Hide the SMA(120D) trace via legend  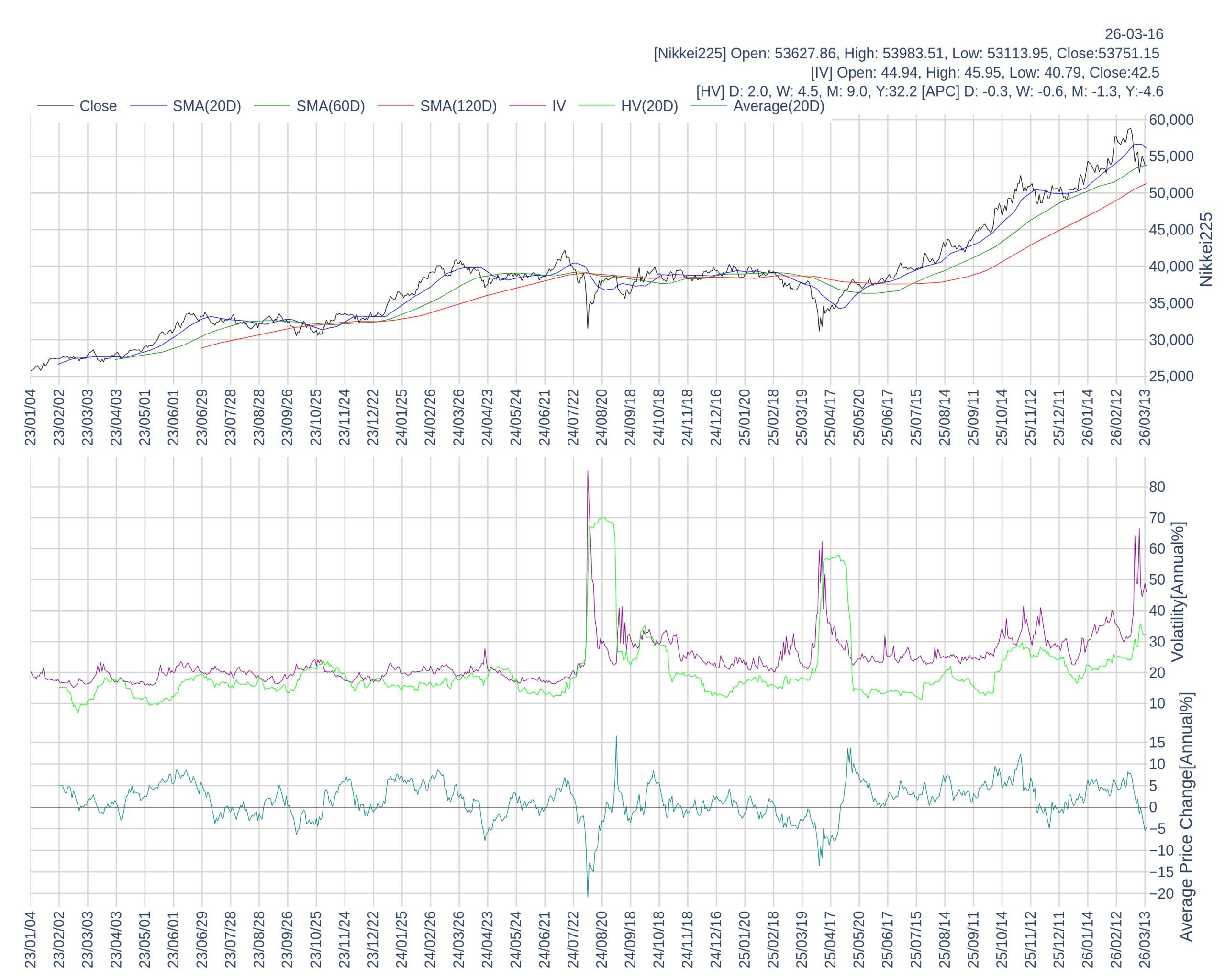(x=458, y=106)
